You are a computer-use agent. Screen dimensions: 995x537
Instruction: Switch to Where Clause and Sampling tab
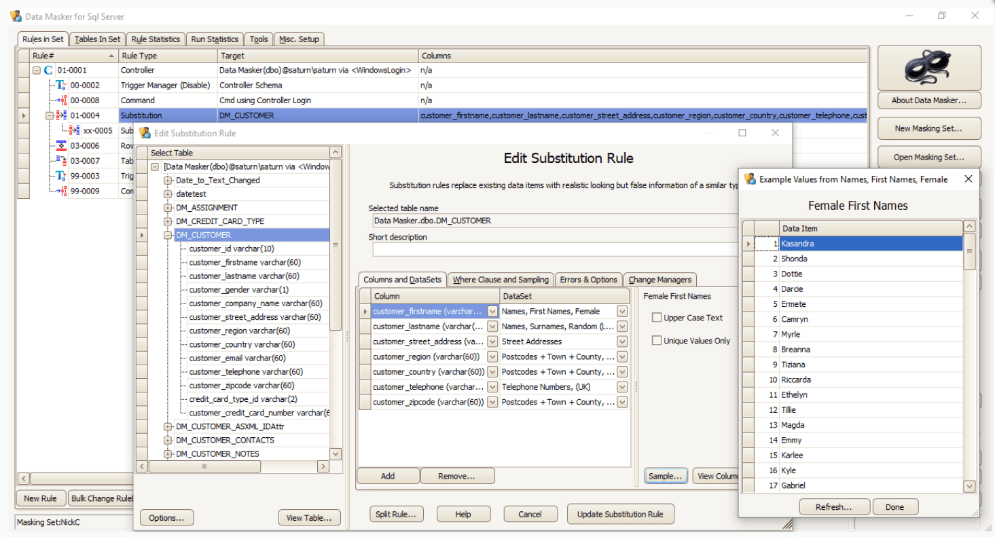click(x=501, y=279)
